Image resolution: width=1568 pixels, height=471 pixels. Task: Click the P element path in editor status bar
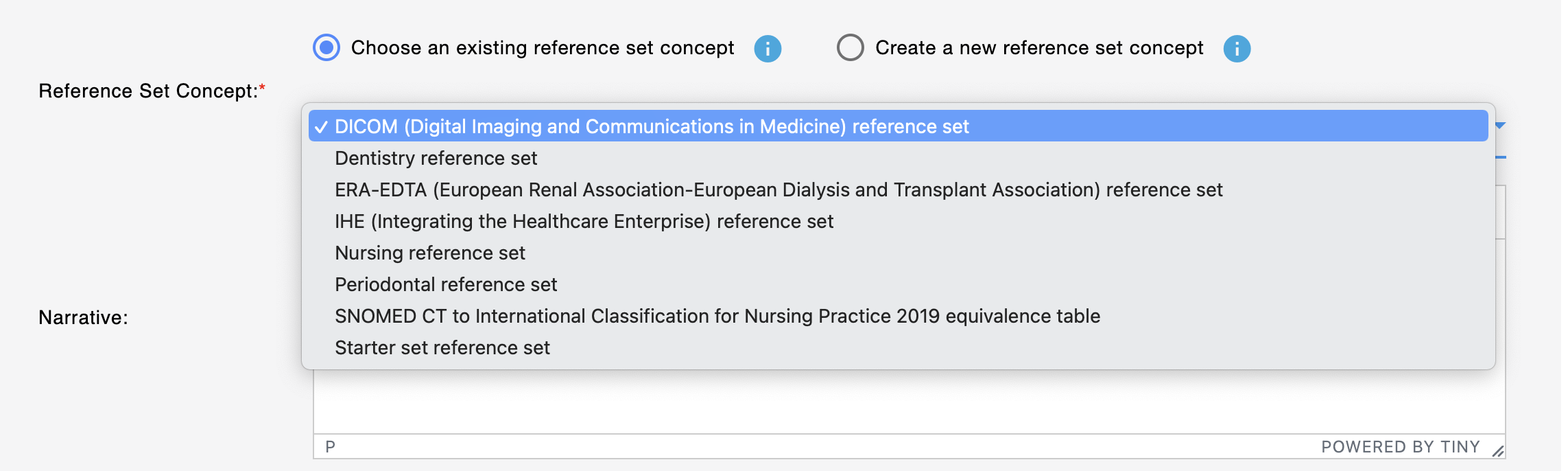(x=331, y=447)
